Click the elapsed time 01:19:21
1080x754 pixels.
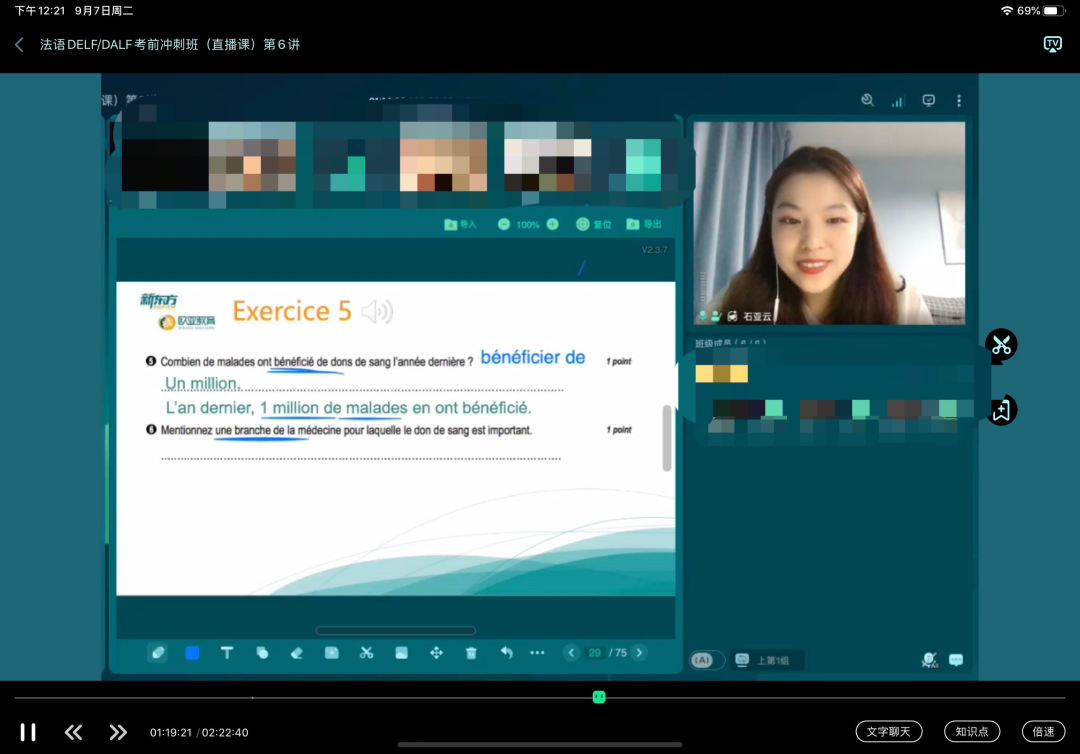point(171,733)
